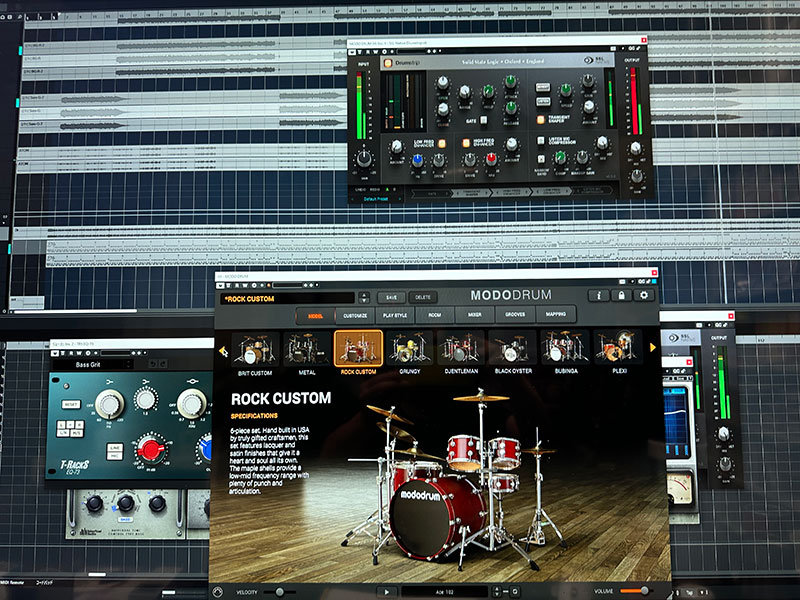Open the Model tab in MODO DRUM
800x600 pixels.
point(316,316)
